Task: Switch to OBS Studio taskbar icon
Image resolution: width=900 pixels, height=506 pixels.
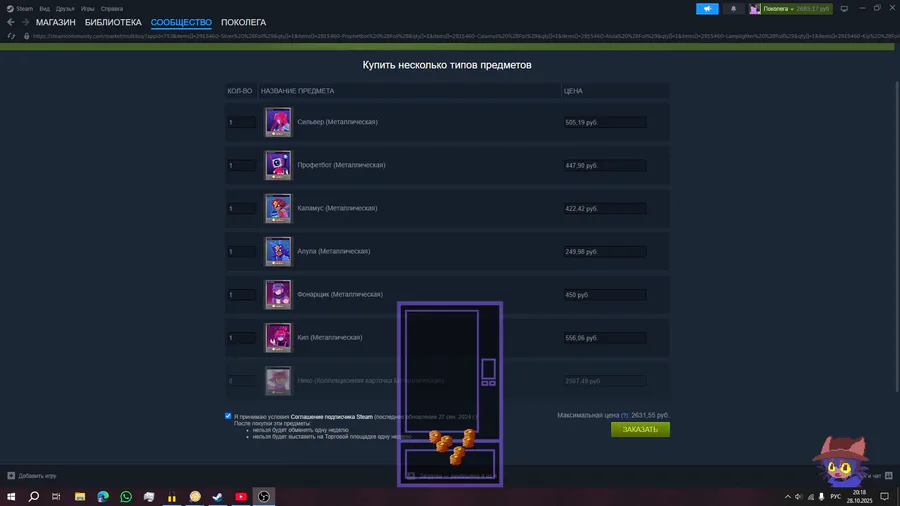Action: coord(264,496)
